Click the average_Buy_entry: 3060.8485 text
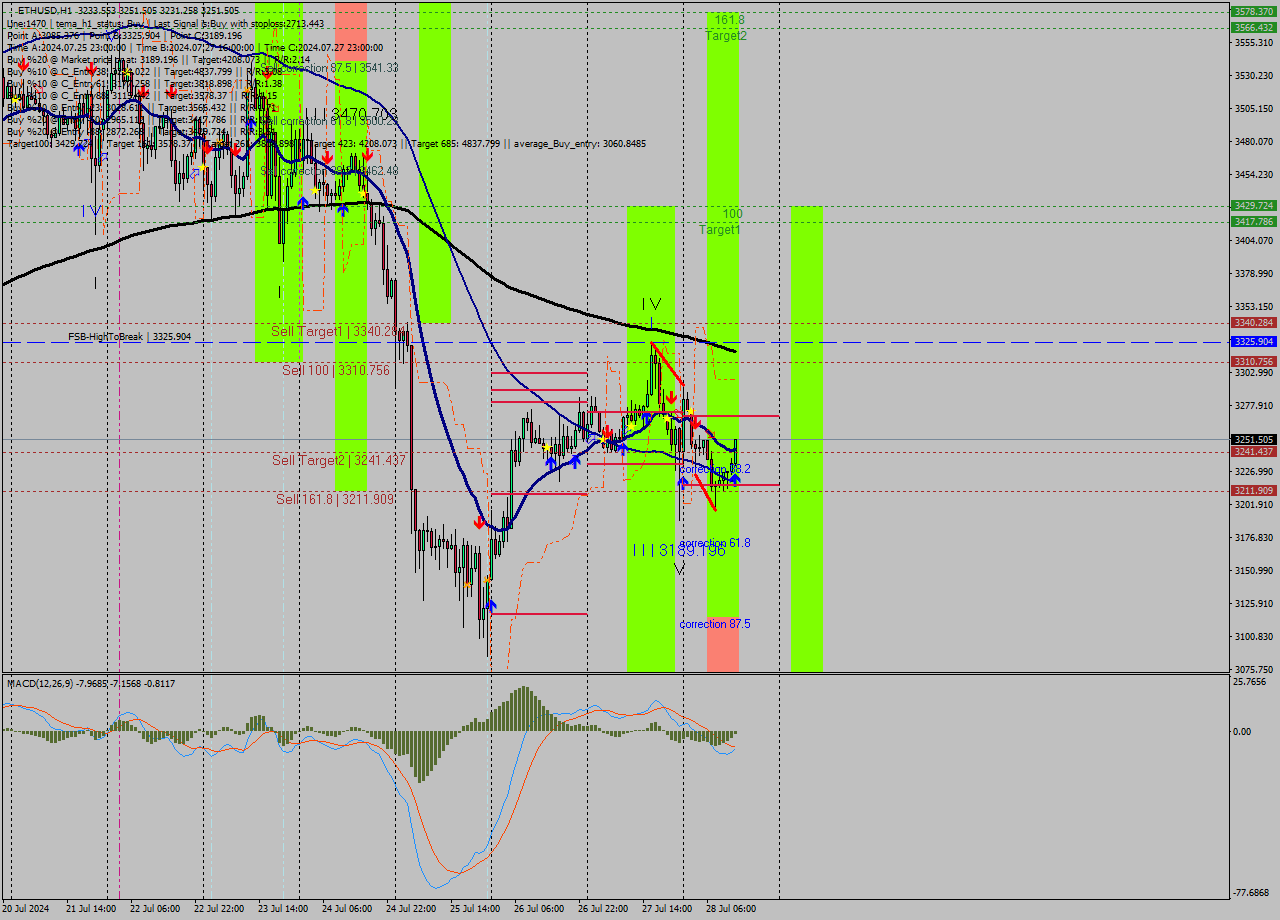 (x=581, y=144)
